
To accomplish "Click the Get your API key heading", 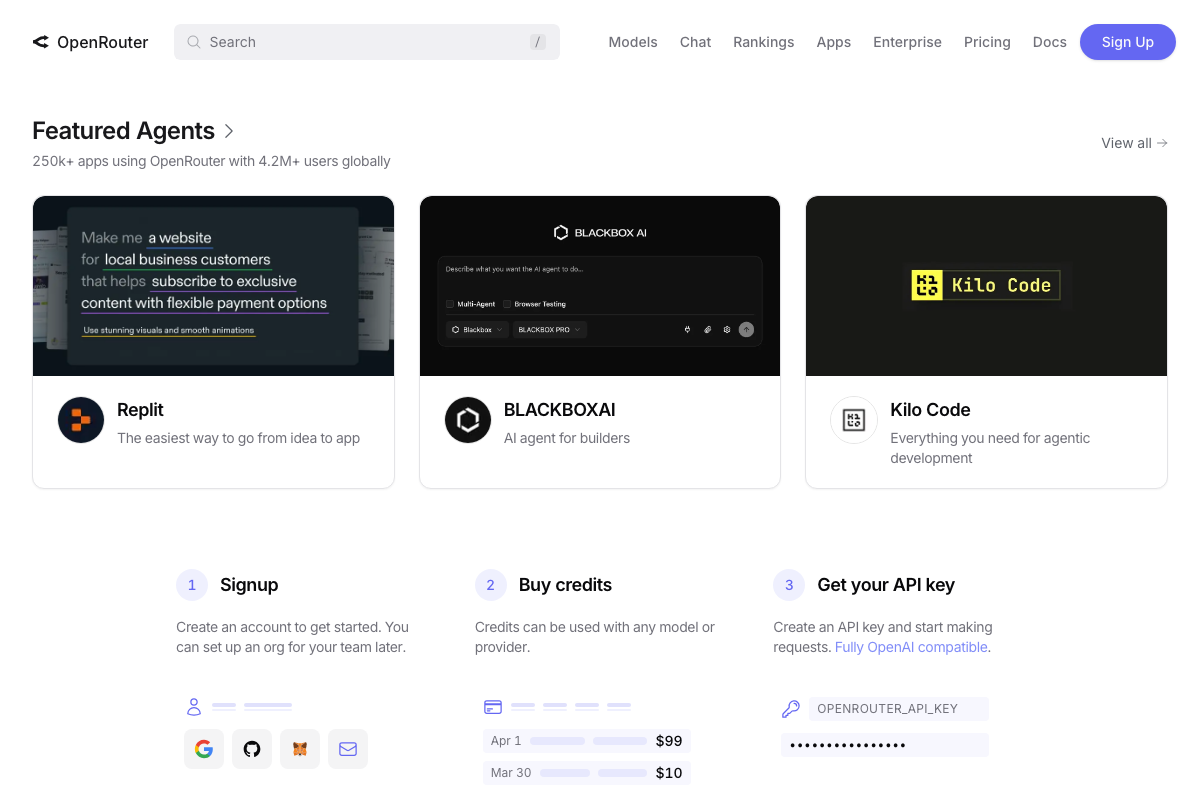I will point(886,585).
